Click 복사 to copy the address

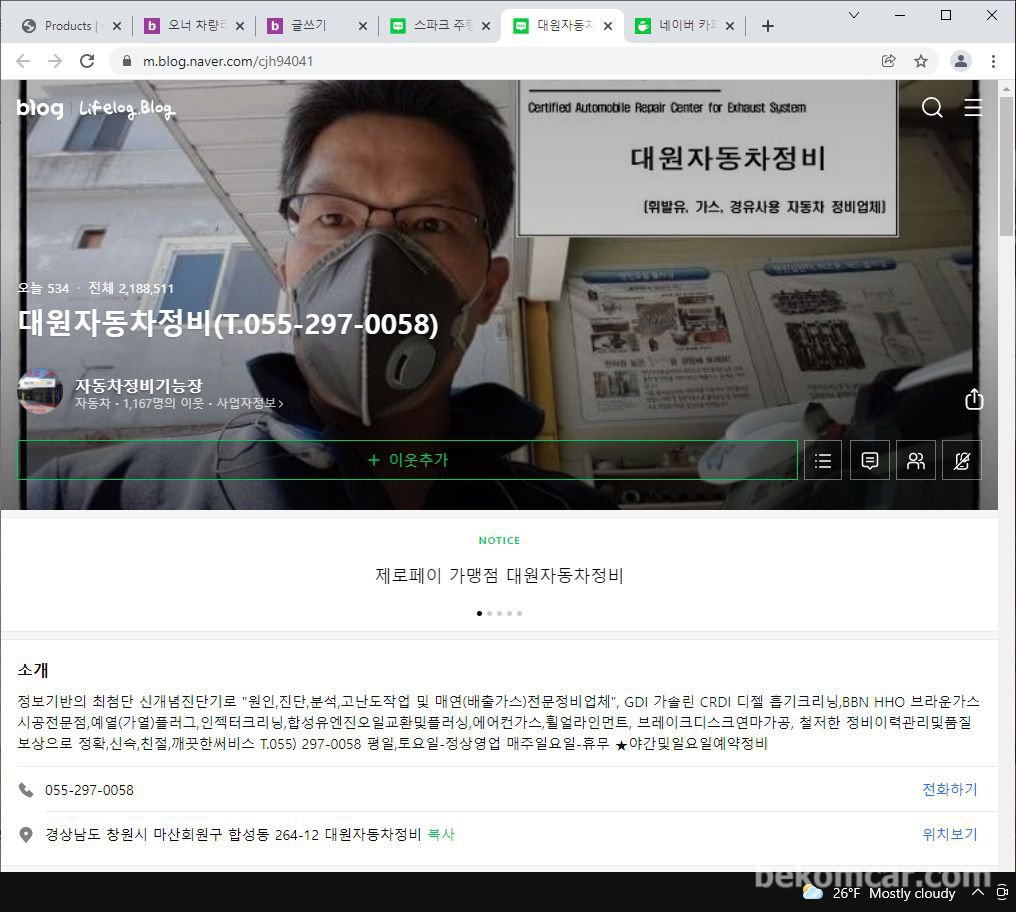pyautogui.click(x=441, y=834)
